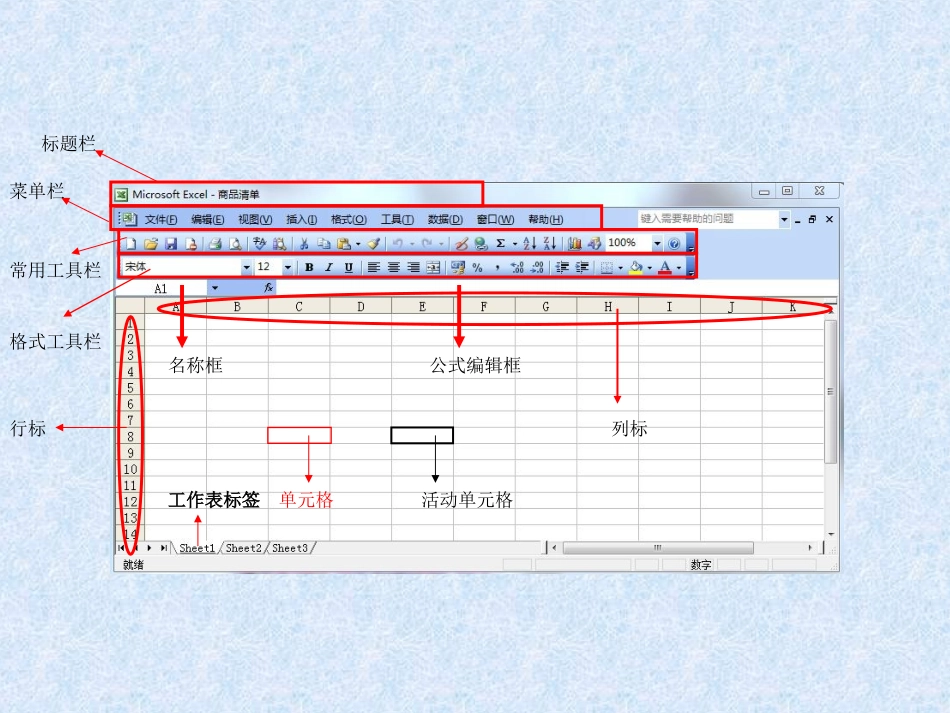The image size is (950, 713).
Task: Open the 编辑(E) menu
Action: [x=207, y=219]
